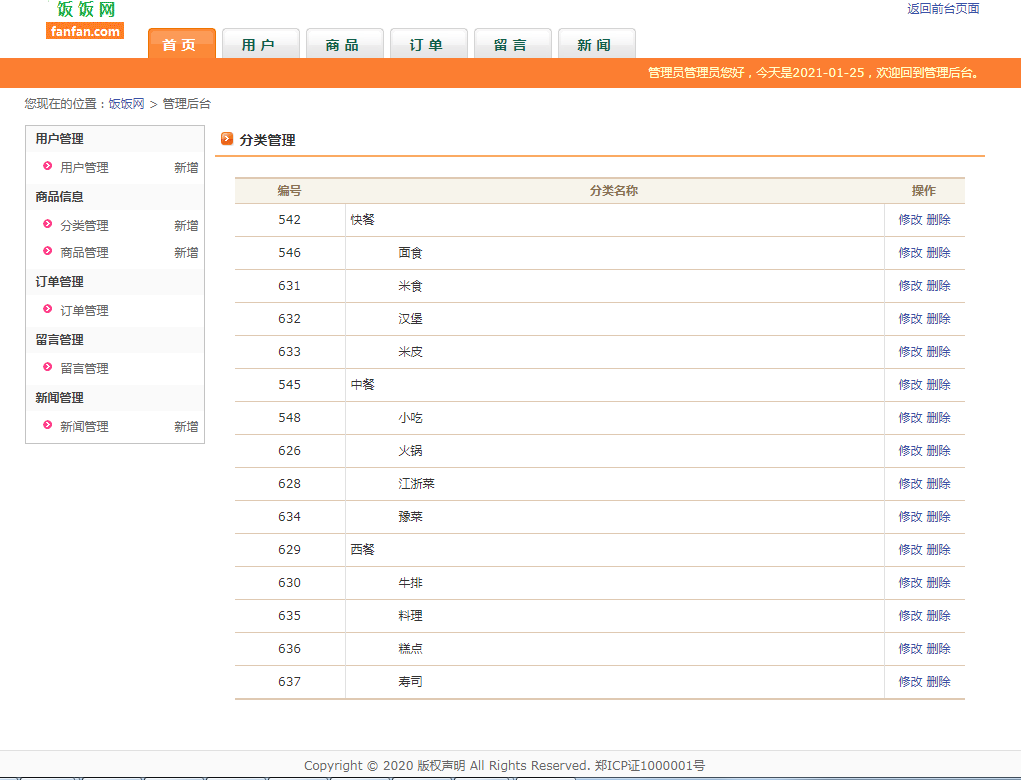Click 删除 for category 快餐
Viewport: 1021px width, 780px height.
(x=938, y=219)
